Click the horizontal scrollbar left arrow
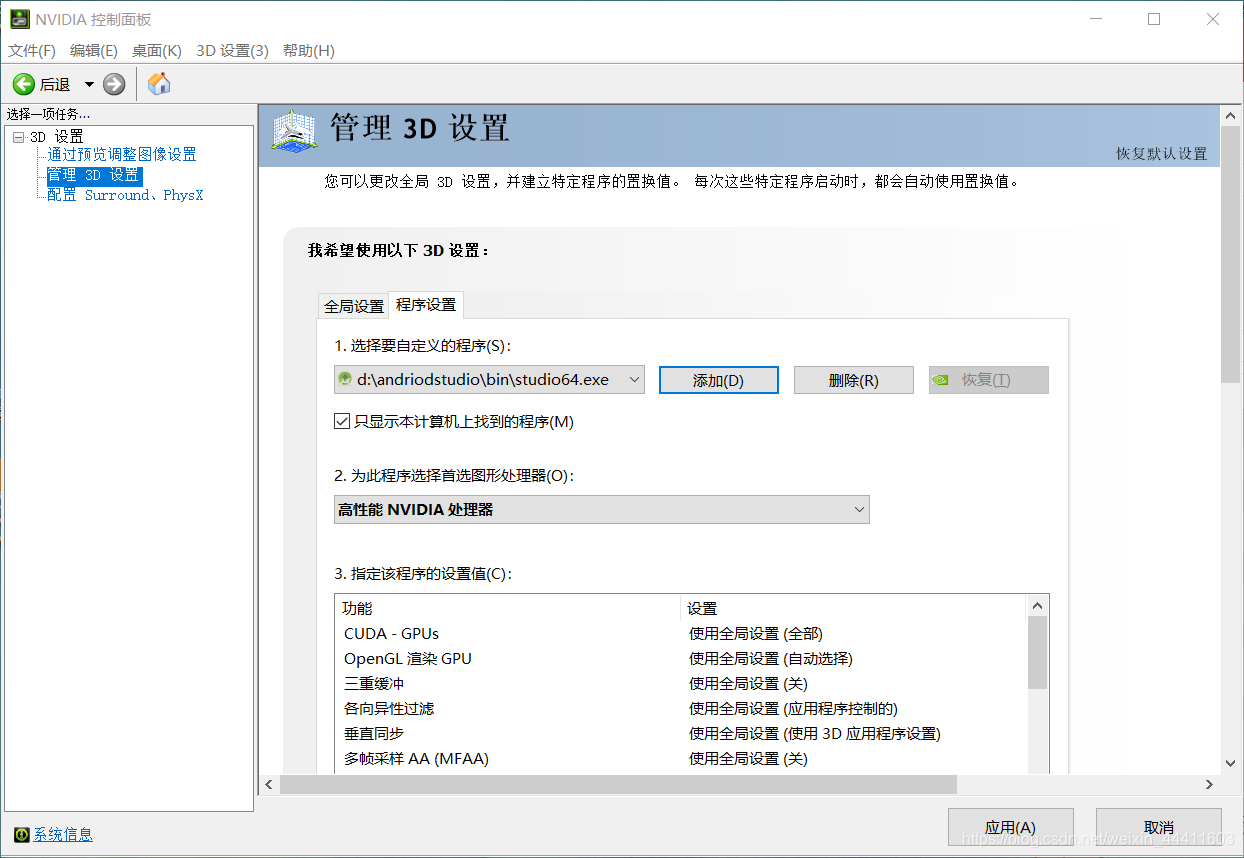 tap(269, 785)
